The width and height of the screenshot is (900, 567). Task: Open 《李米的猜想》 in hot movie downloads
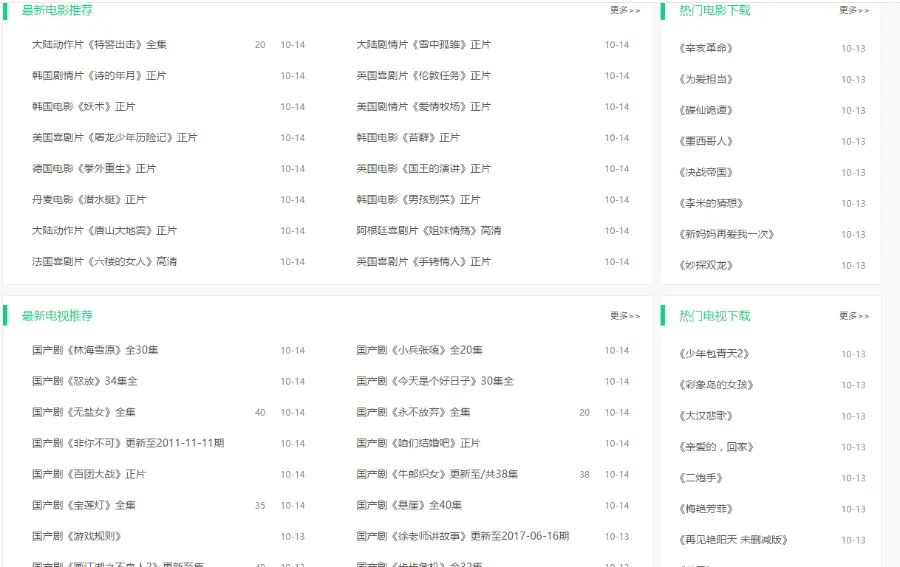tap(711, 203)
